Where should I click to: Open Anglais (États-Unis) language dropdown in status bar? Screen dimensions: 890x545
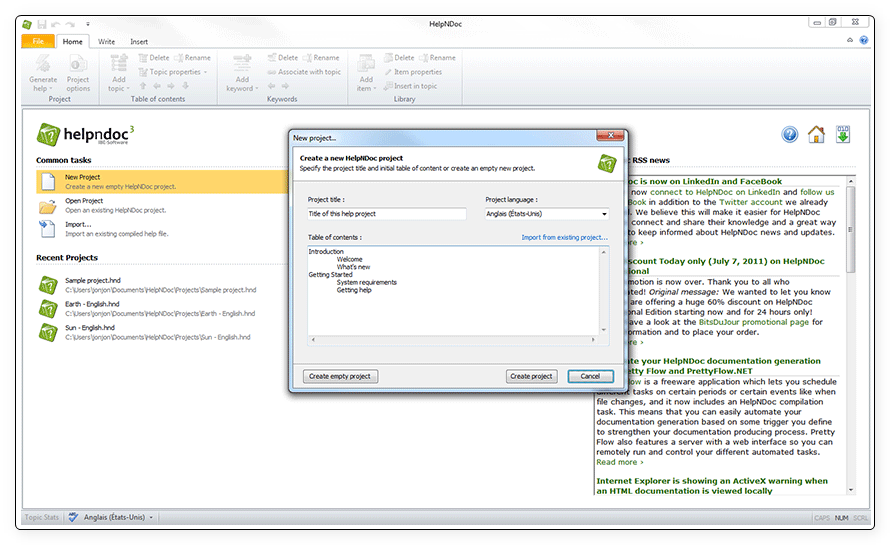coord(118,517)
